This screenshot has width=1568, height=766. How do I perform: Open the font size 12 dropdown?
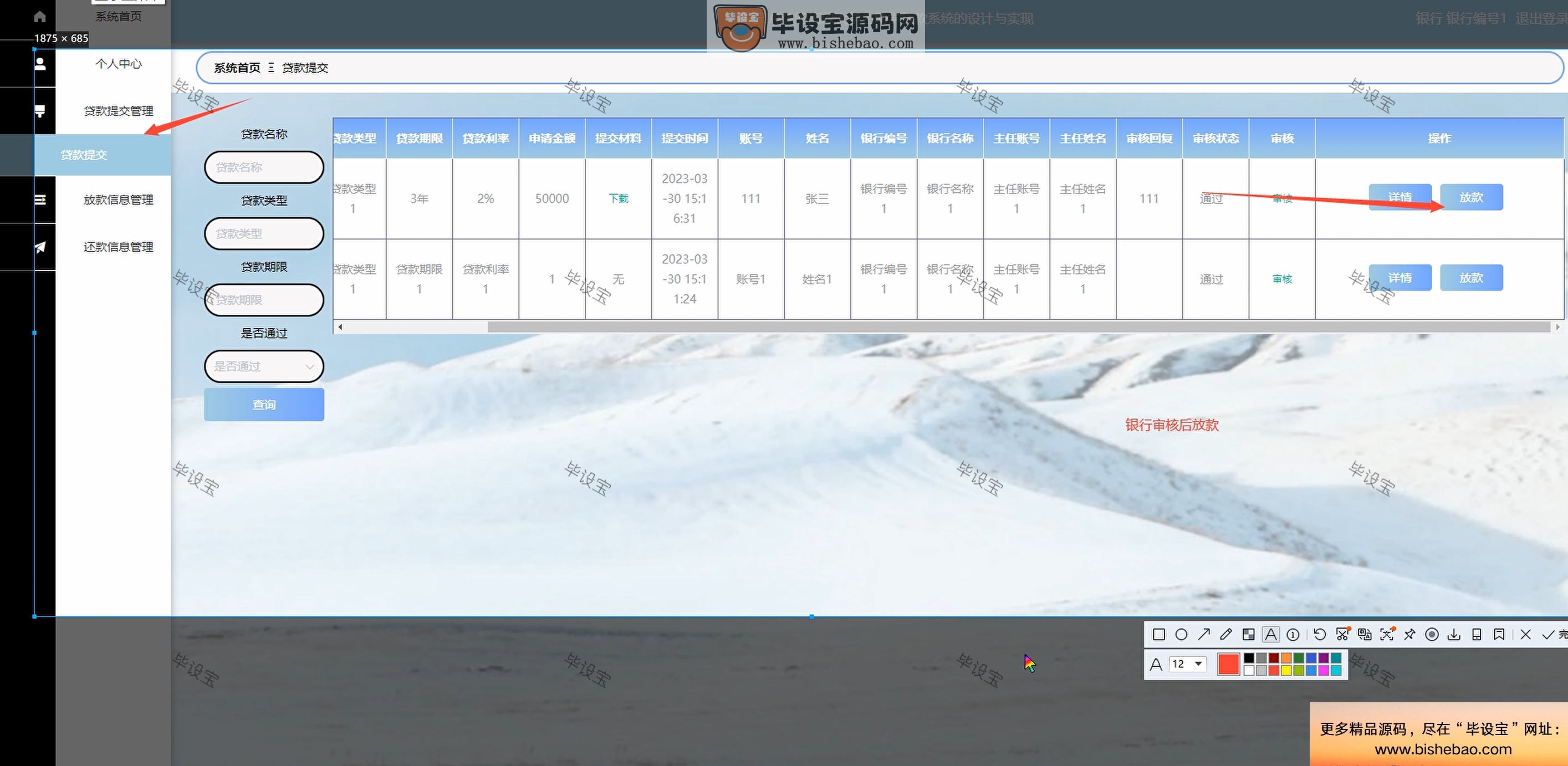1188,663
